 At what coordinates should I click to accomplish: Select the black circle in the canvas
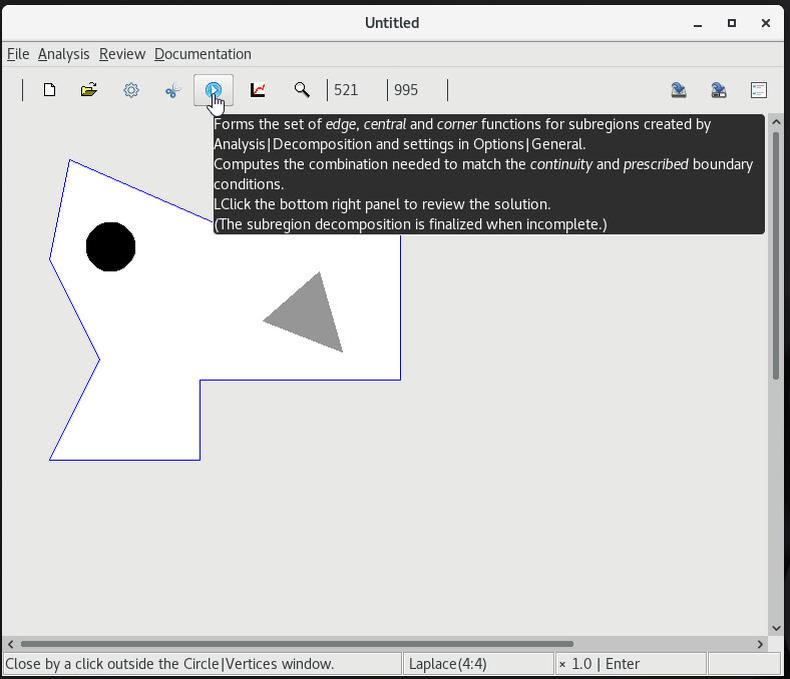(x=110, y=246)
